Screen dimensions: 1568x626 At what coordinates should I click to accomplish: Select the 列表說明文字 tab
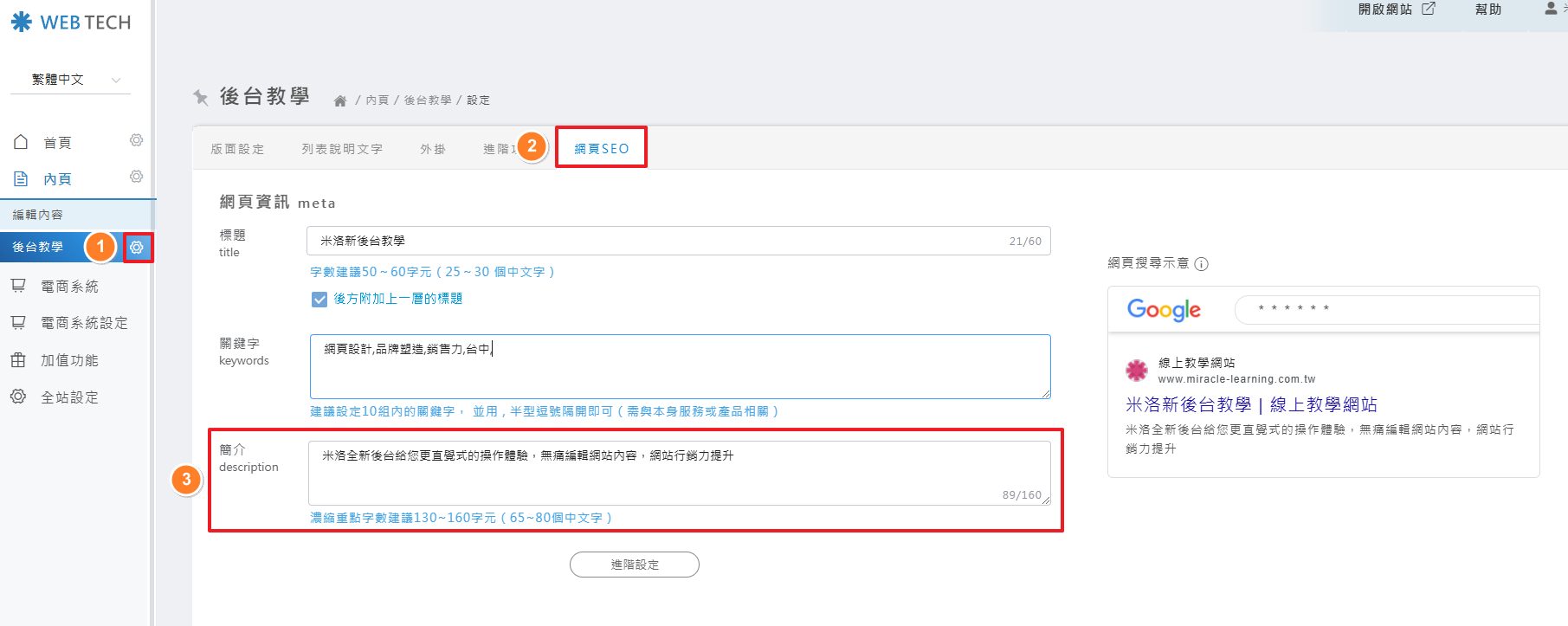(342, 149)
